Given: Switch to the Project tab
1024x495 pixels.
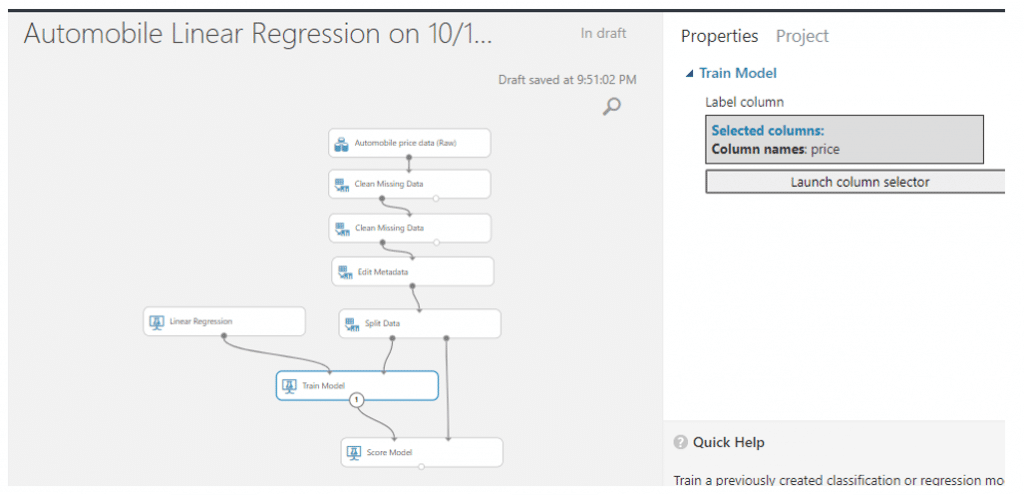Looking at the screenshot, I should tap(802, 36).
